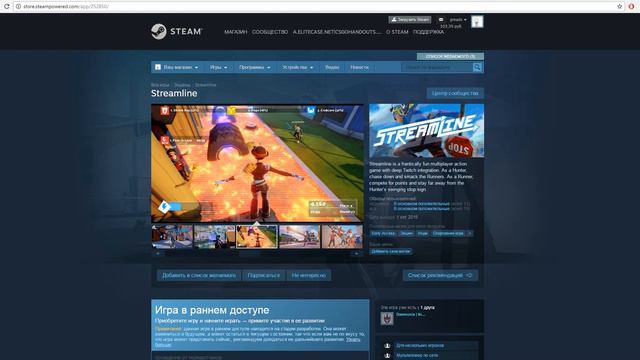Open the username profile menu item
Screen dimensions: 640x360
[337, 32]
